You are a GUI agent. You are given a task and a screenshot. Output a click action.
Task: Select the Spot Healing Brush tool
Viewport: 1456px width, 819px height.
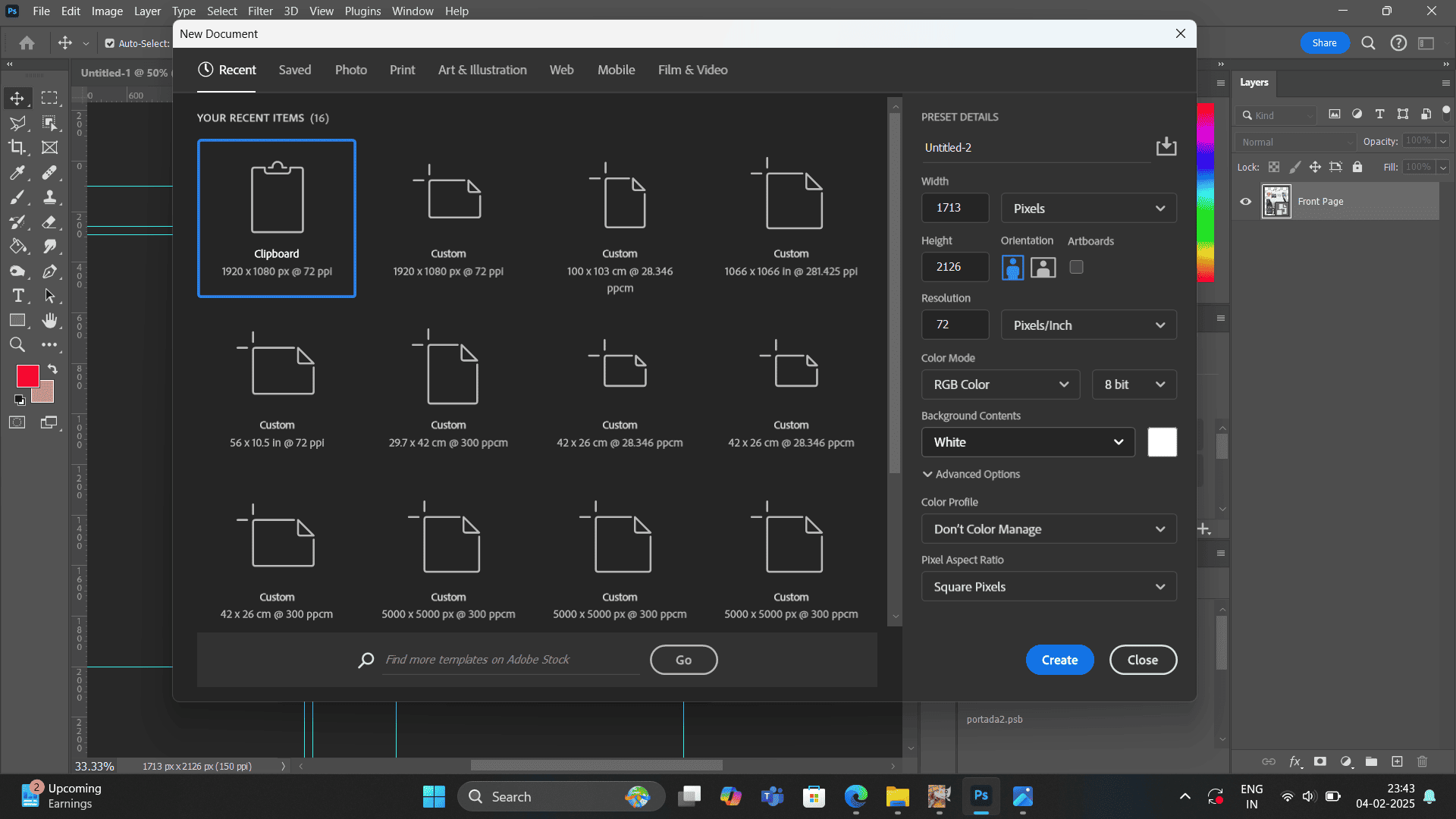49,173
